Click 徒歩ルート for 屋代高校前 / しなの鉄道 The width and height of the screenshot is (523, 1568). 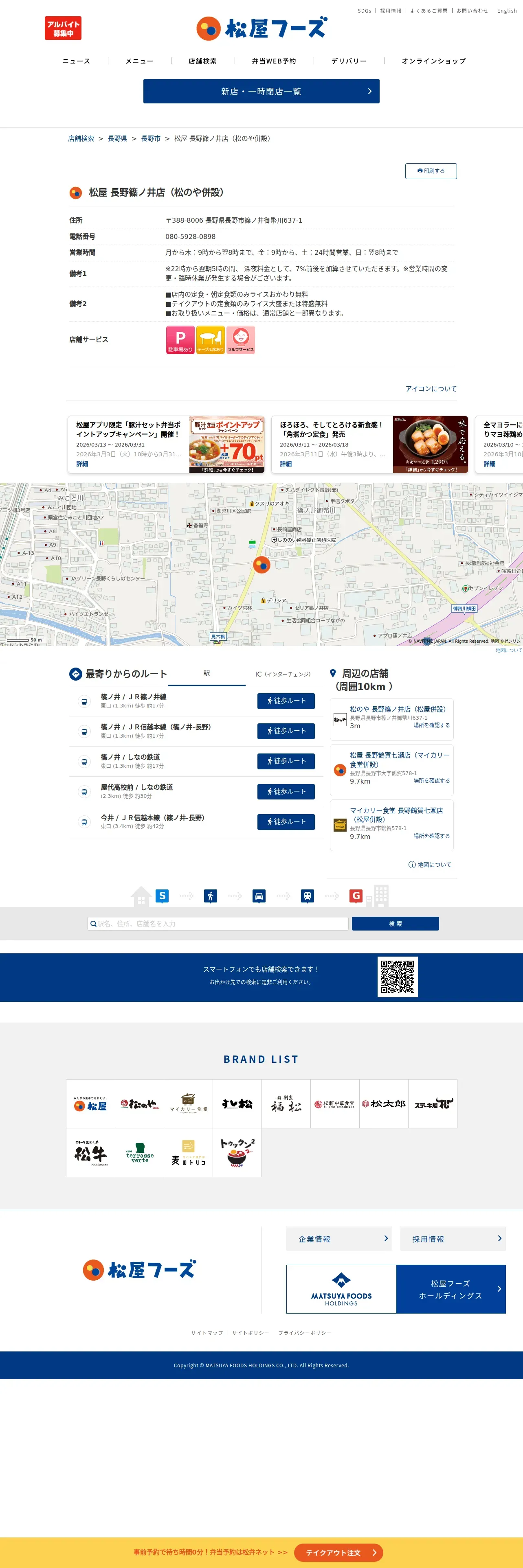point(286,791)
